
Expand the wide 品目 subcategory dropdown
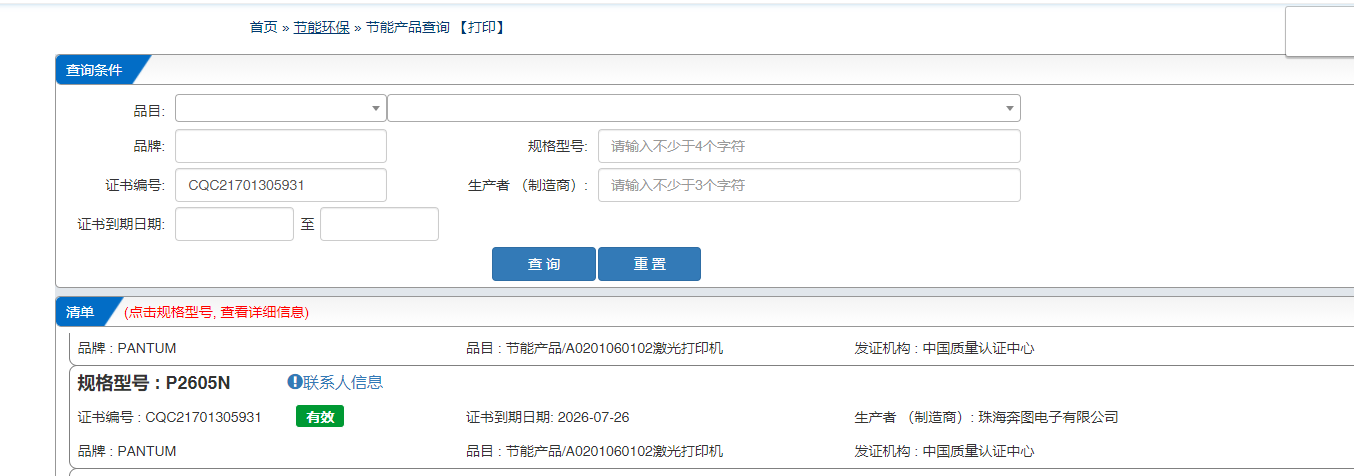(704, 108)
